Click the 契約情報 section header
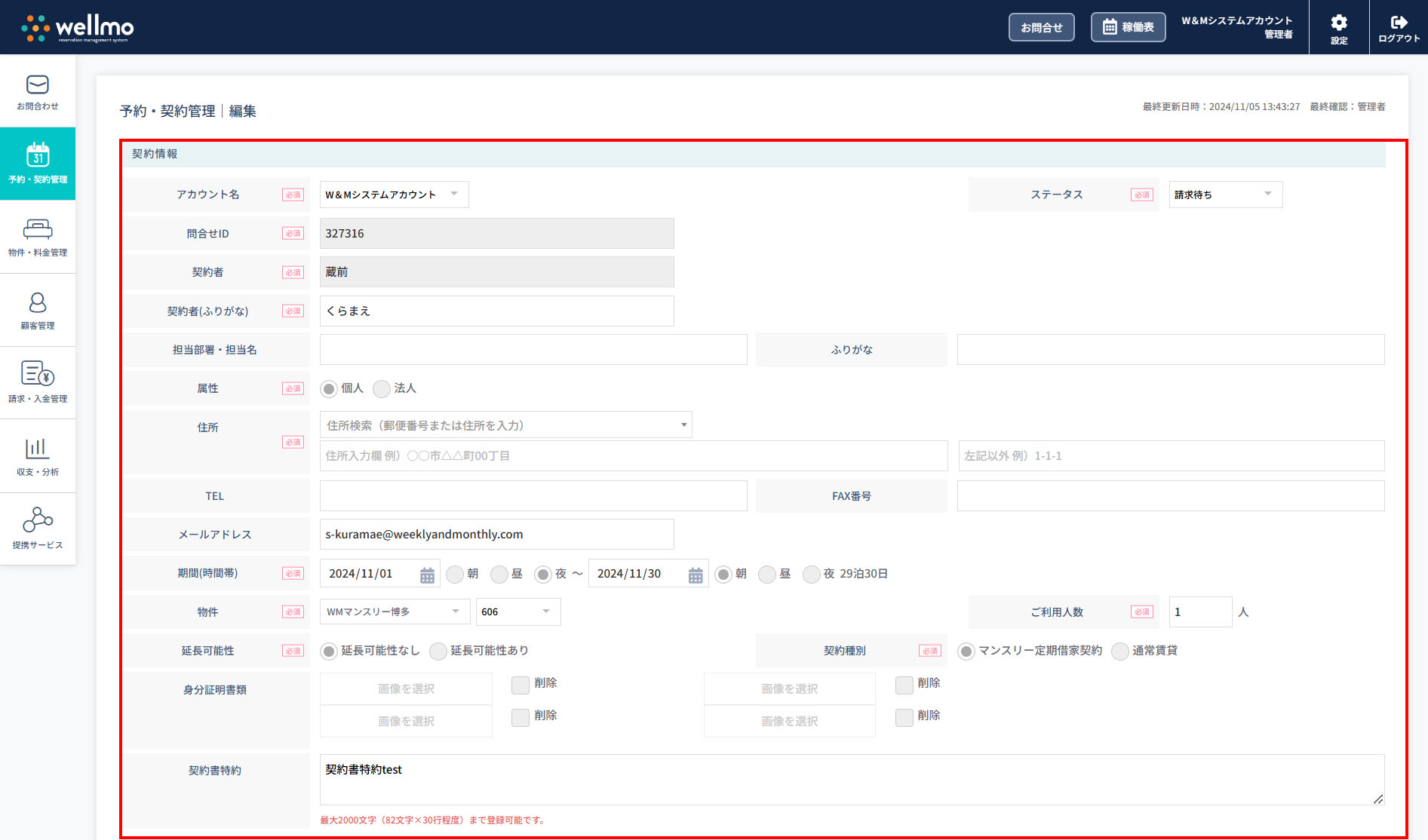 coord(755,154)
